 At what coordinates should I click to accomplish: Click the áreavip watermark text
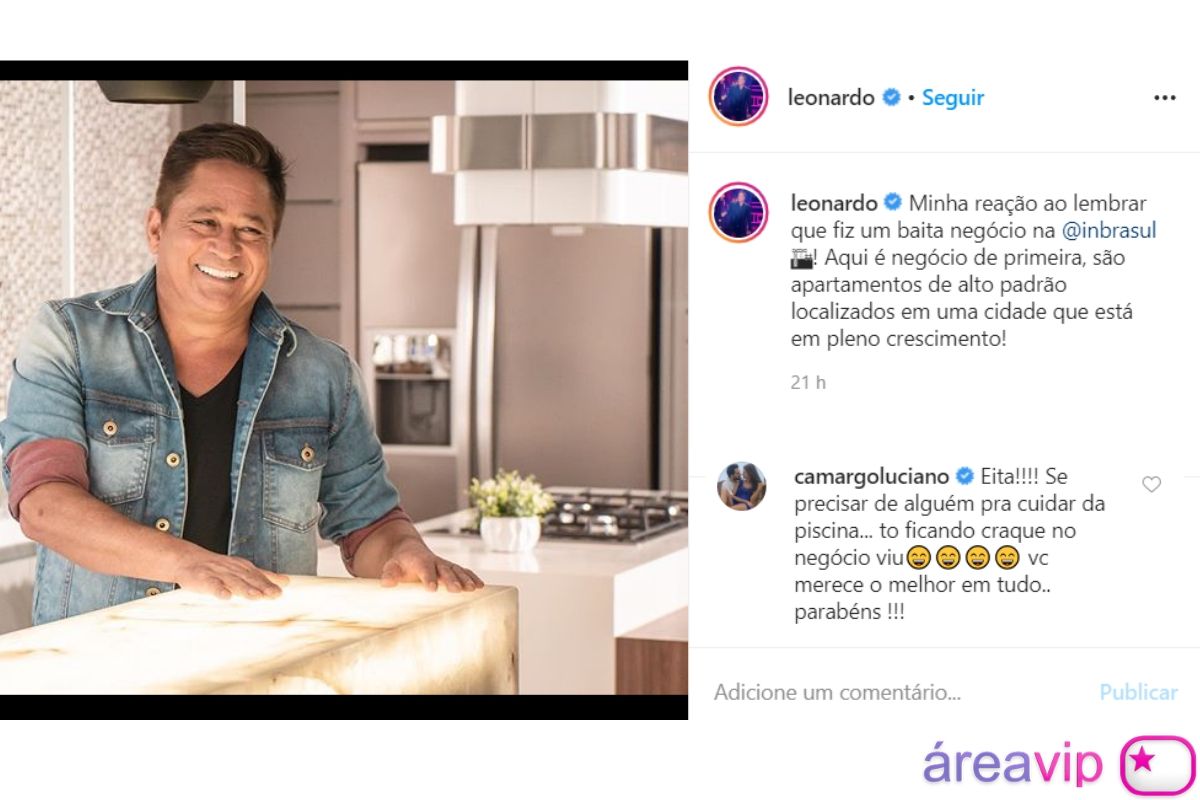(1012, 764)
